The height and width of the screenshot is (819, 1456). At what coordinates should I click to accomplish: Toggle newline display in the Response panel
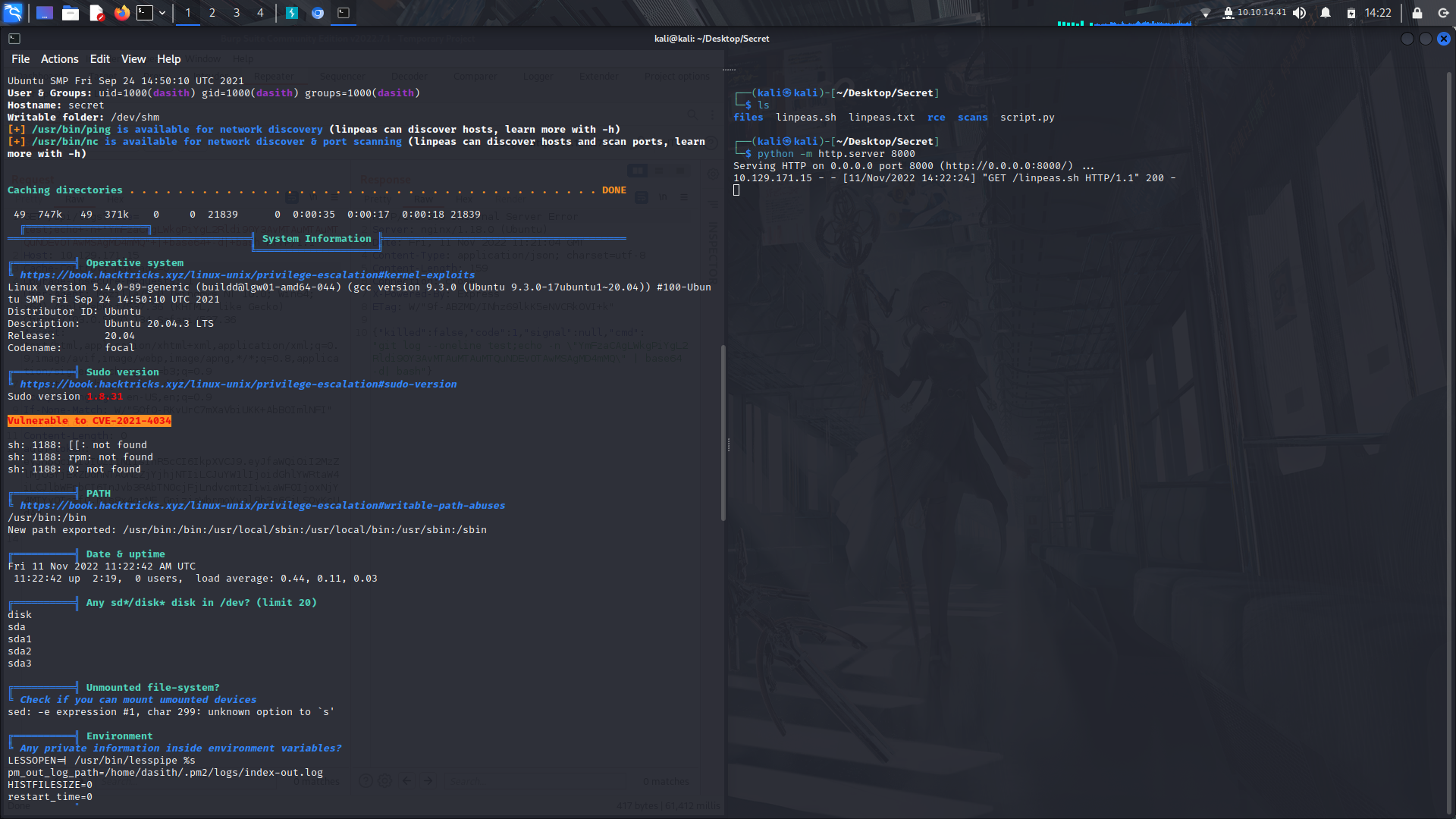[x=663, y=197]
